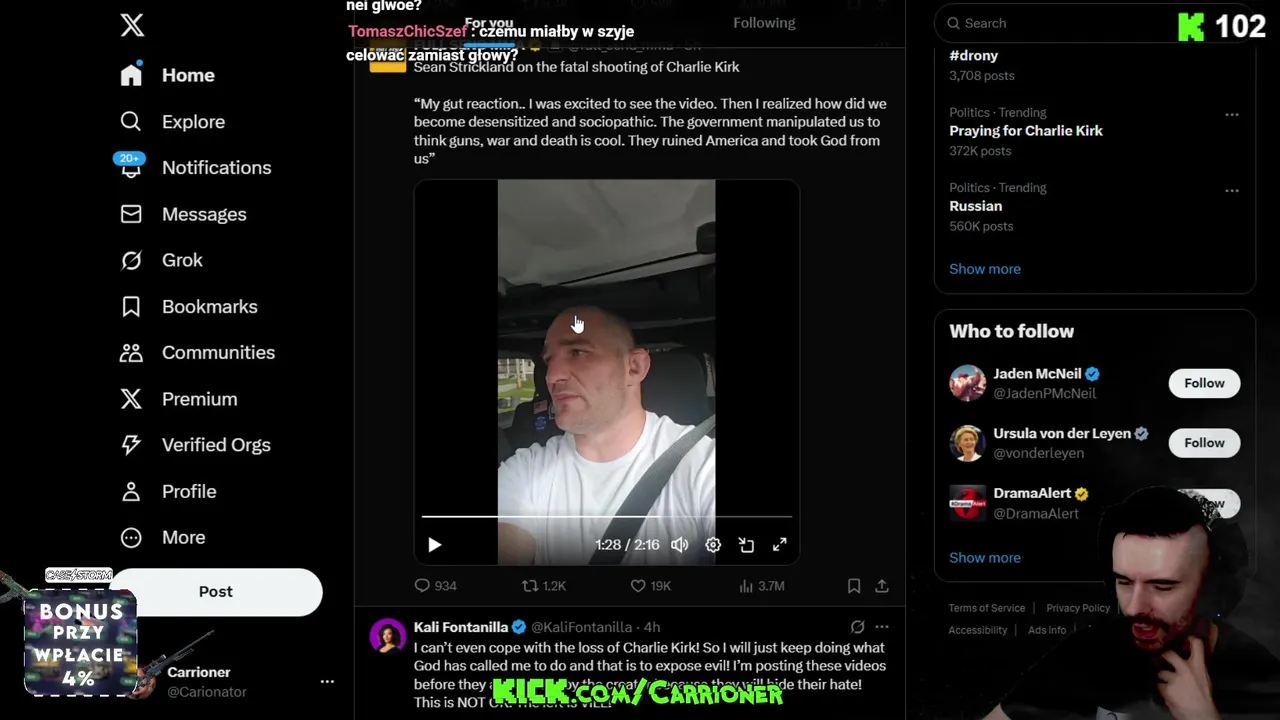Follow Jaden McNeil

click(x=1204, y=383)
